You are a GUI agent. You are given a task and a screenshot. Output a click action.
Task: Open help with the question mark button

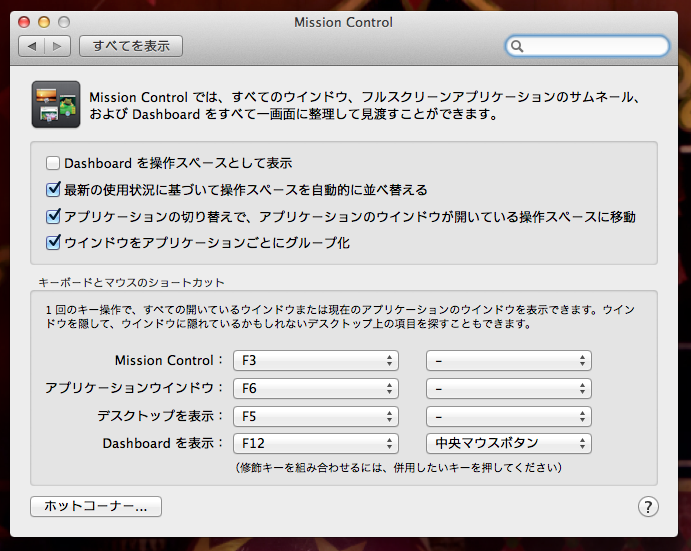[648, 506]
